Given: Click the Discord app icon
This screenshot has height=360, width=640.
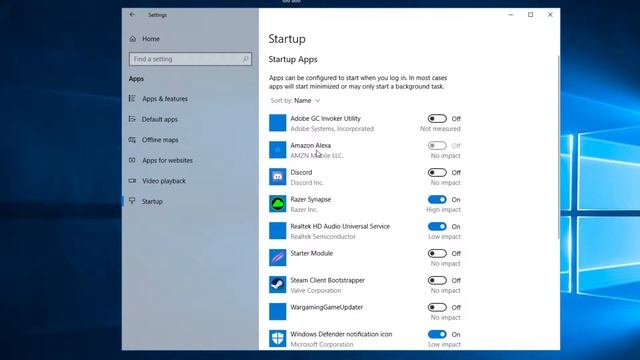Looking at the screenshot, I should (x=278, y=177).
